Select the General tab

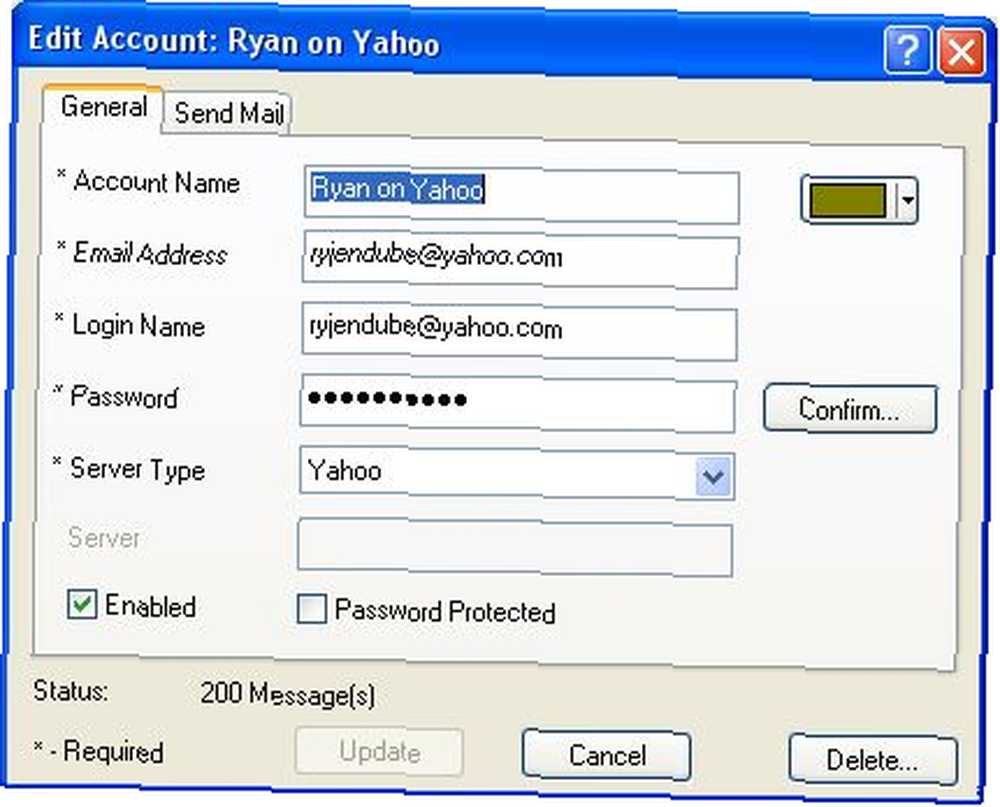pos(103,106)
